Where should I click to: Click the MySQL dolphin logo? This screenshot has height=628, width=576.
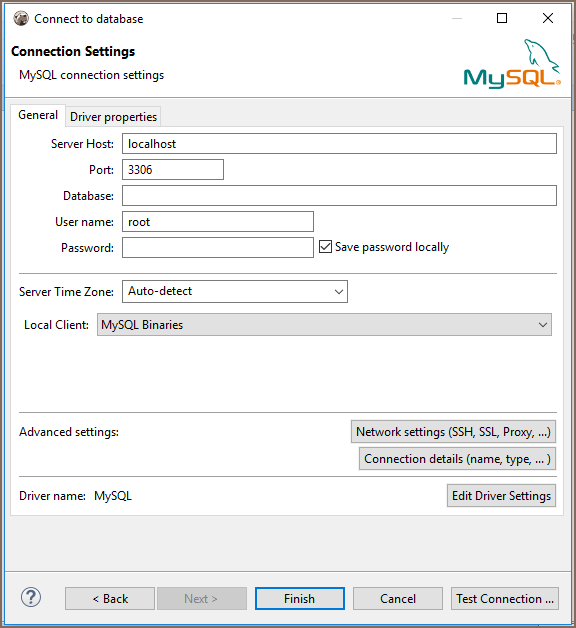[512, 63]
